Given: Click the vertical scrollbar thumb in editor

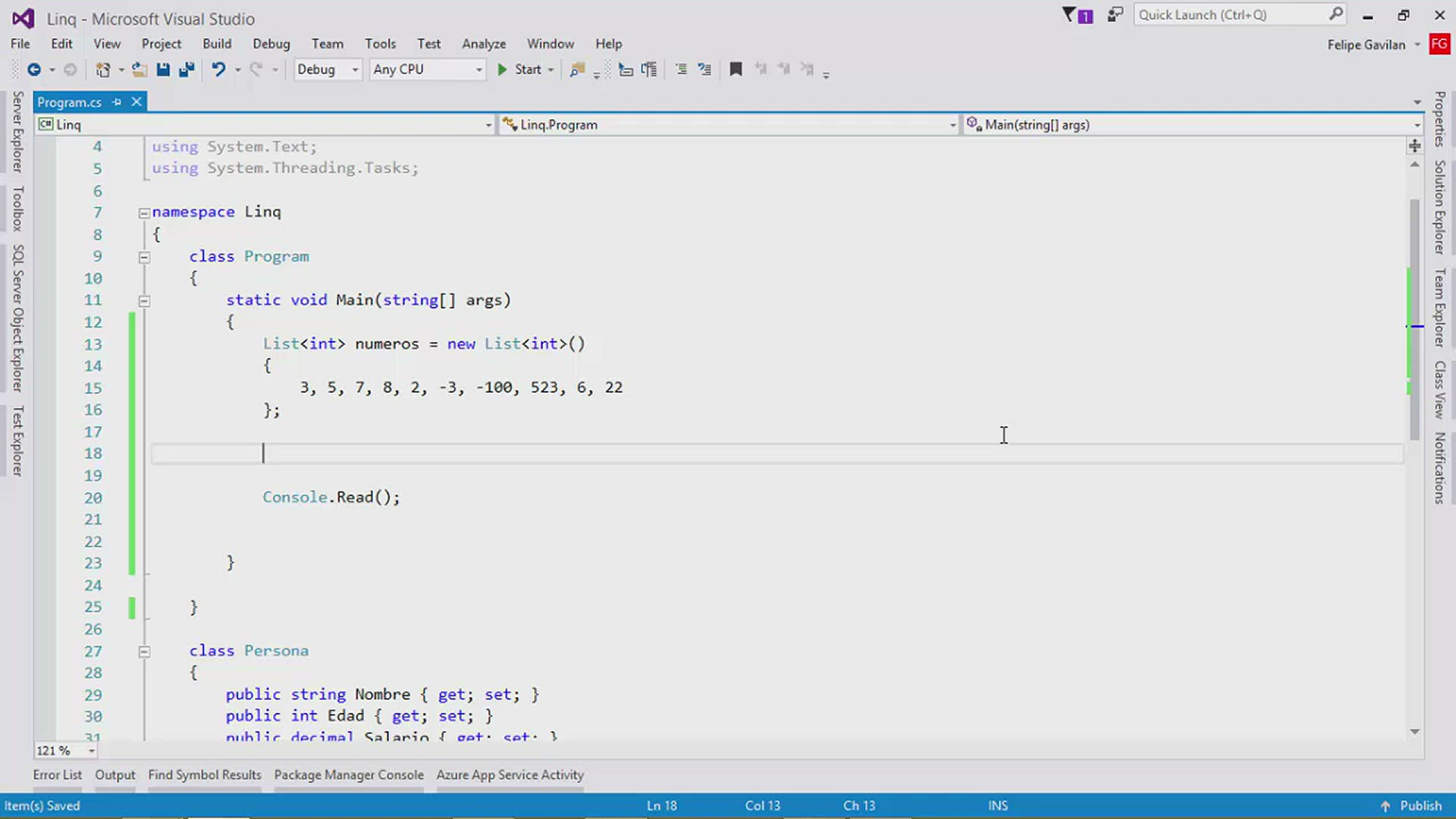Looking at the screenshot, I should 1415,319.
